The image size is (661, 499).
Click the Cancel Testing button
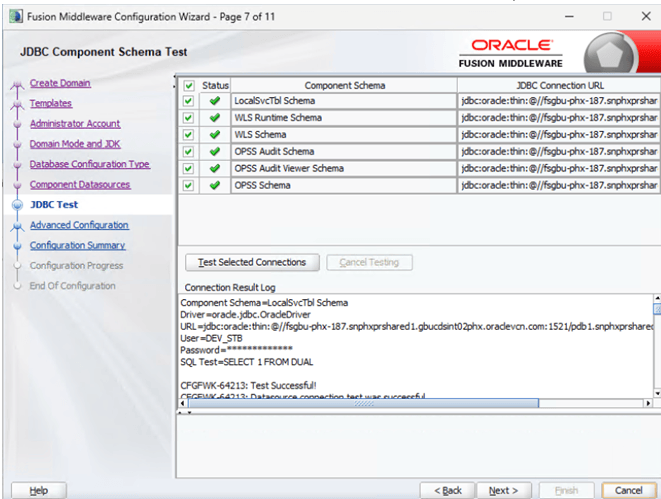[369, 262]
